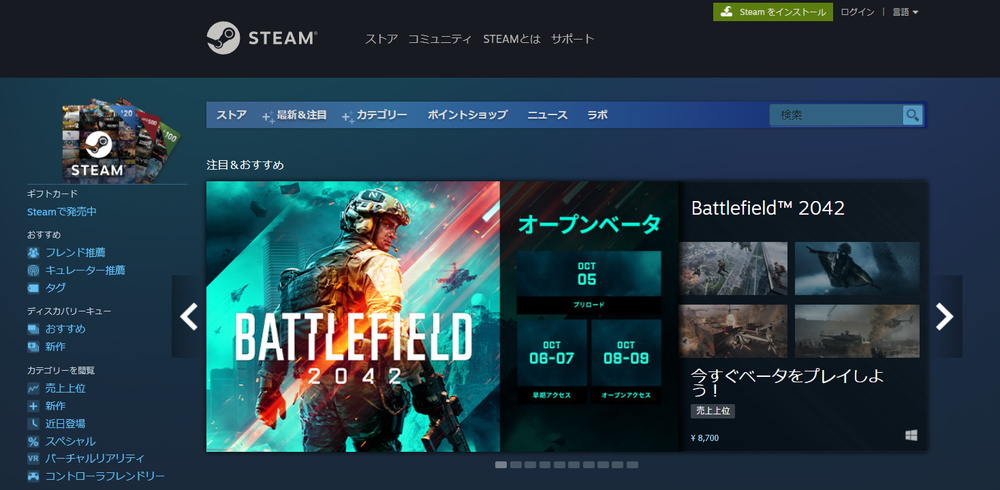The width and height of the screenshot is (1000, 490).
Task: Open the ストア tab in store navigation bar
Action: click(231, 115)
